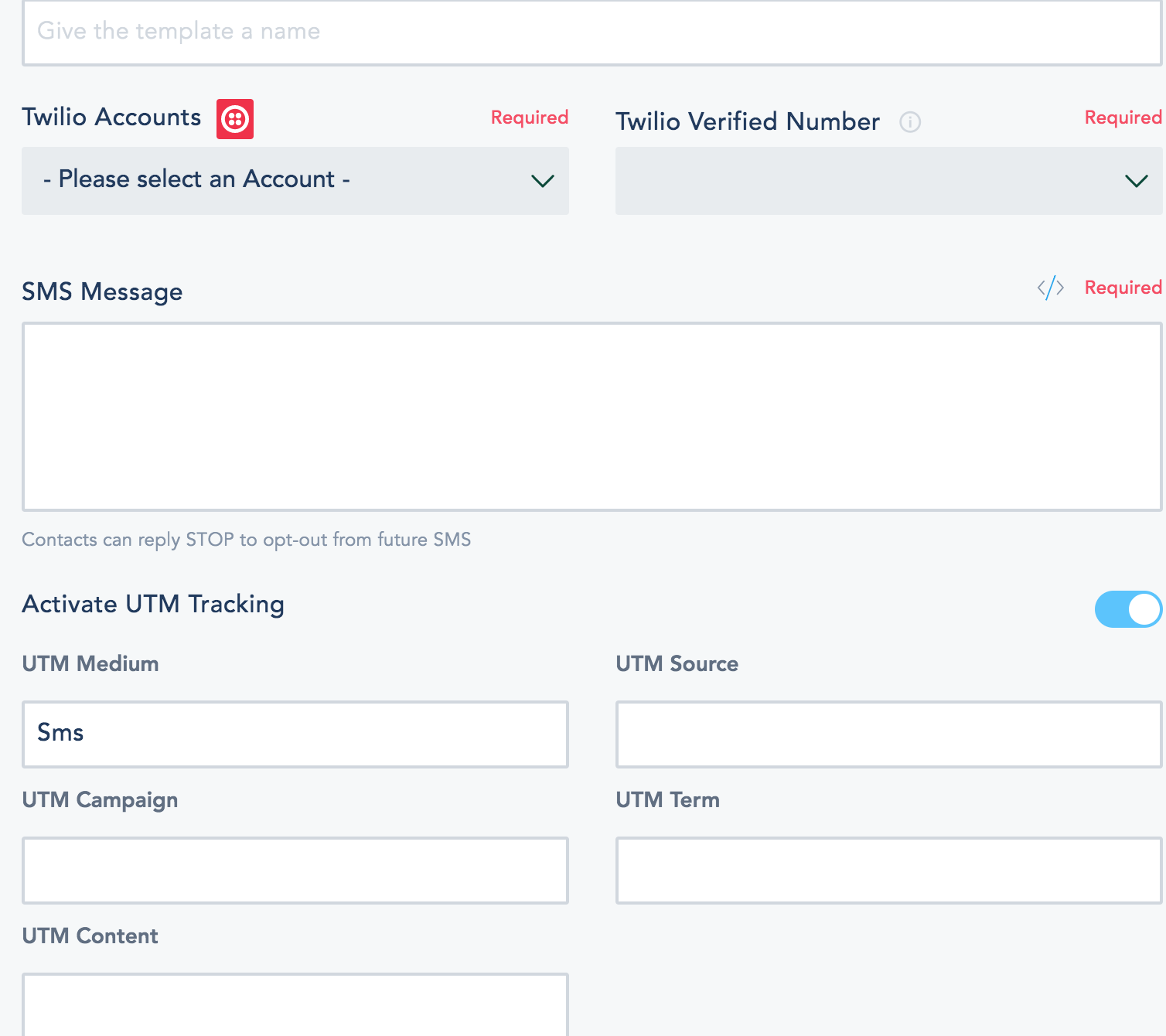Open the Twilio Verified Number info icon

[x=910, y=122]
